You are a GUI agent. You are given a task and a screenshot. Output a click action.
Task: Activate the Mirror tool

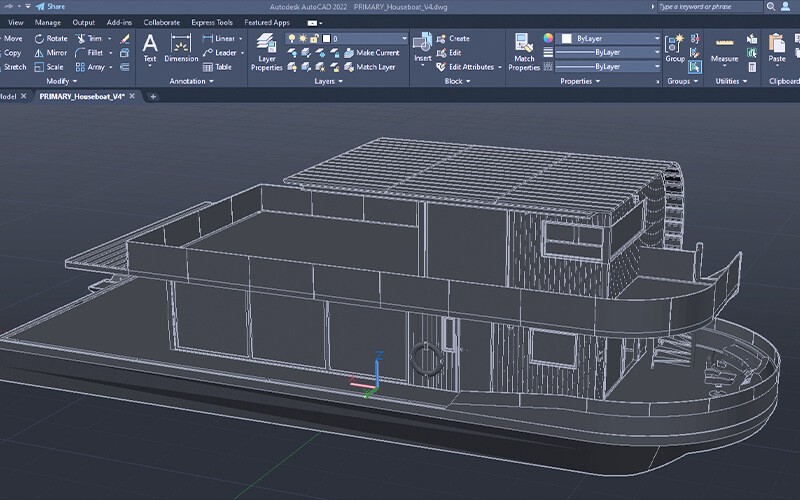[50, 53]
